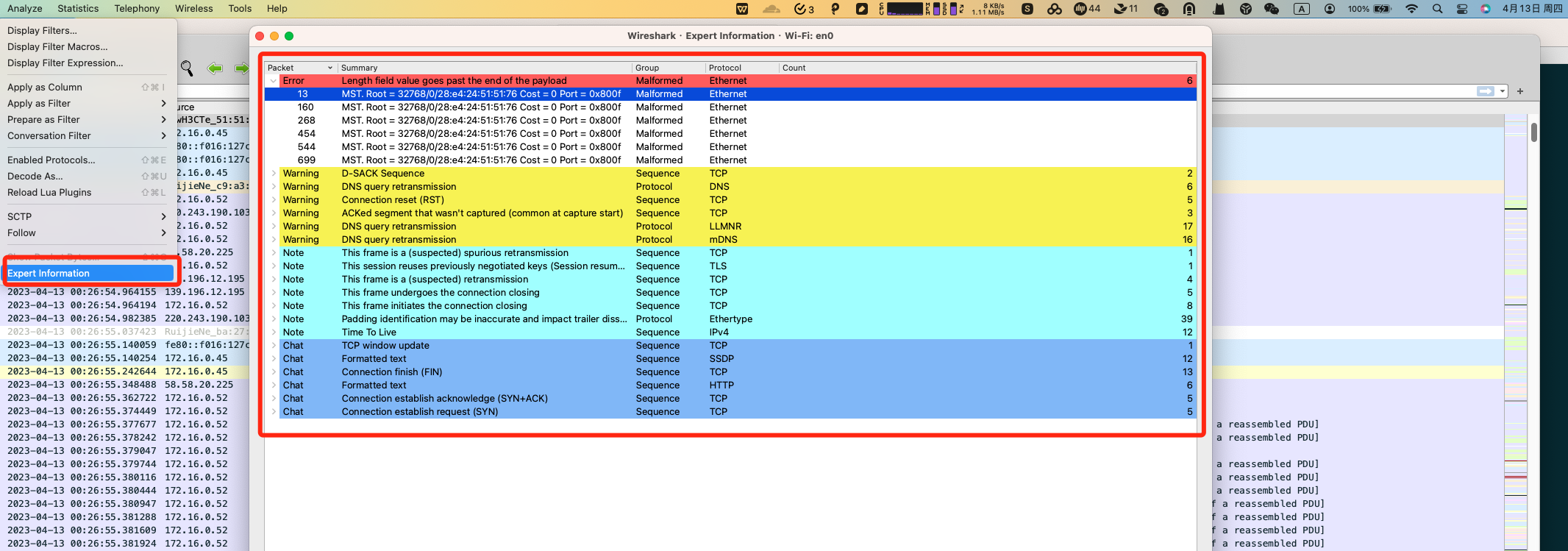Expand the Warning ACKed segment row
The width and height of the screenshot is (1568, 551).
[274, 213]
